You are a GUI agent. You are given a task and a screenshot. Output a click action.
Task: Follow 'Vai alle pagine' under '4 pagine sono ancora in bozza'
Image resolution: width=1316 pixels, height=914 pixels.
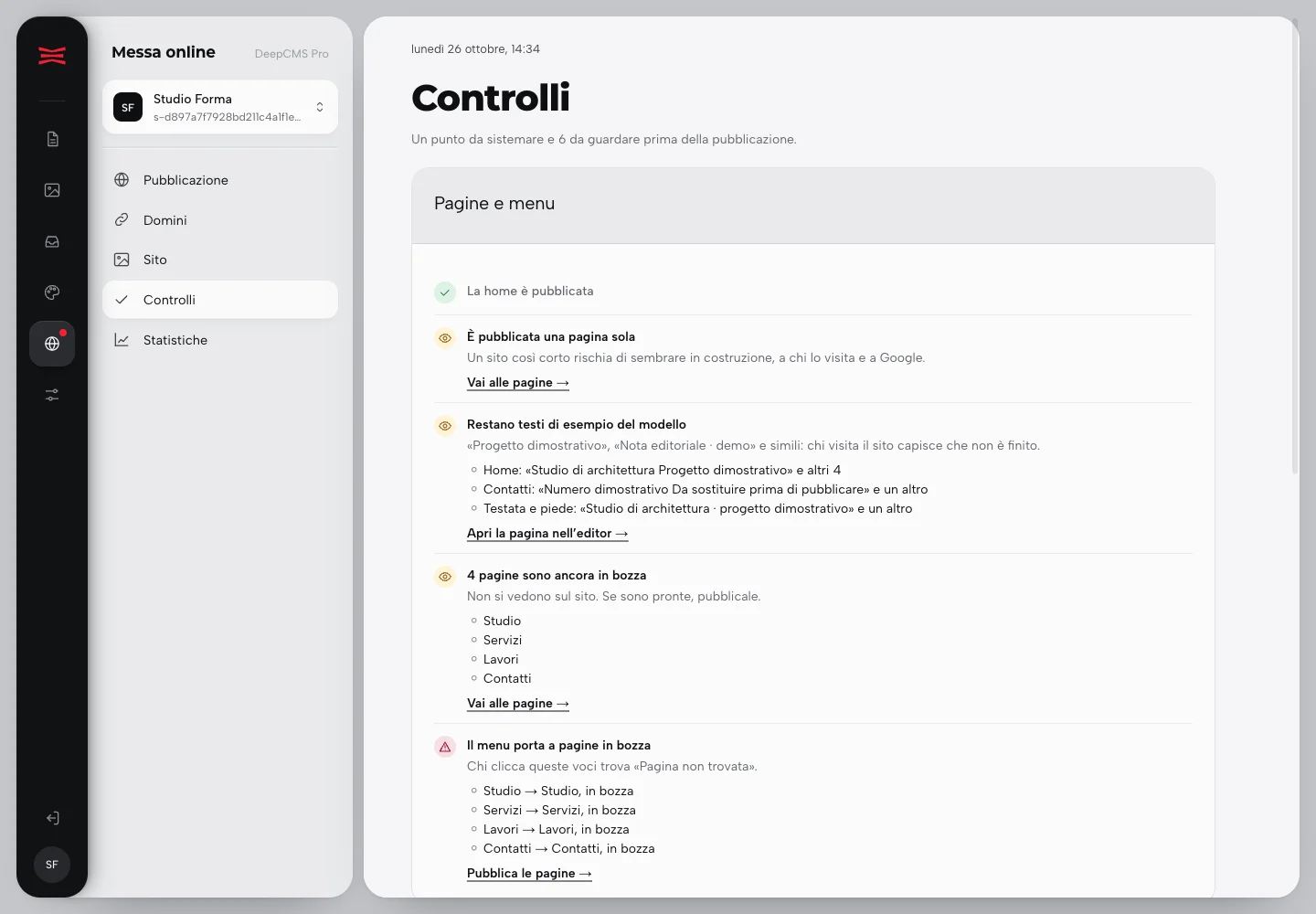(x=518, y=704)
